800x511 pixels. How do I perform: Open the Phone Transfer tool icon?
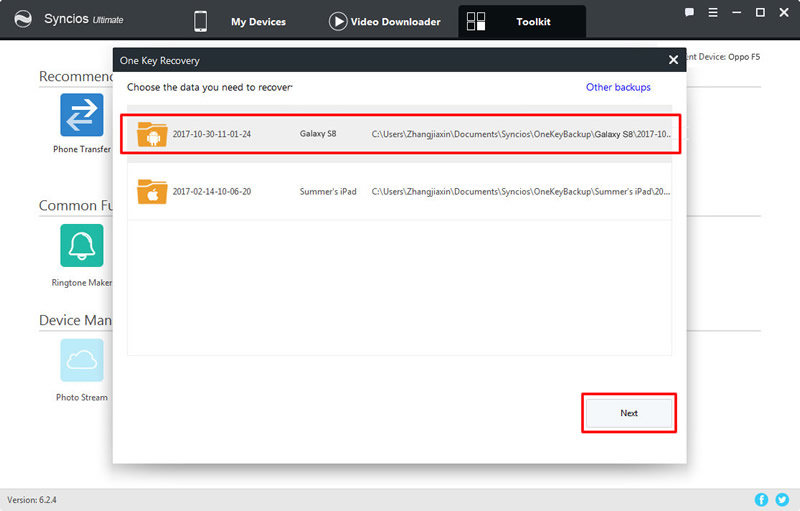82,115
